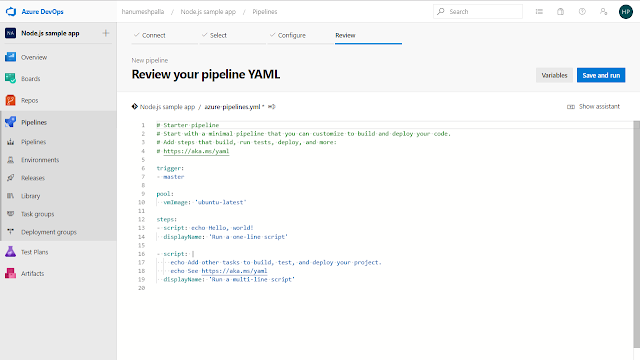Toggle Show assistant panel

593,107
